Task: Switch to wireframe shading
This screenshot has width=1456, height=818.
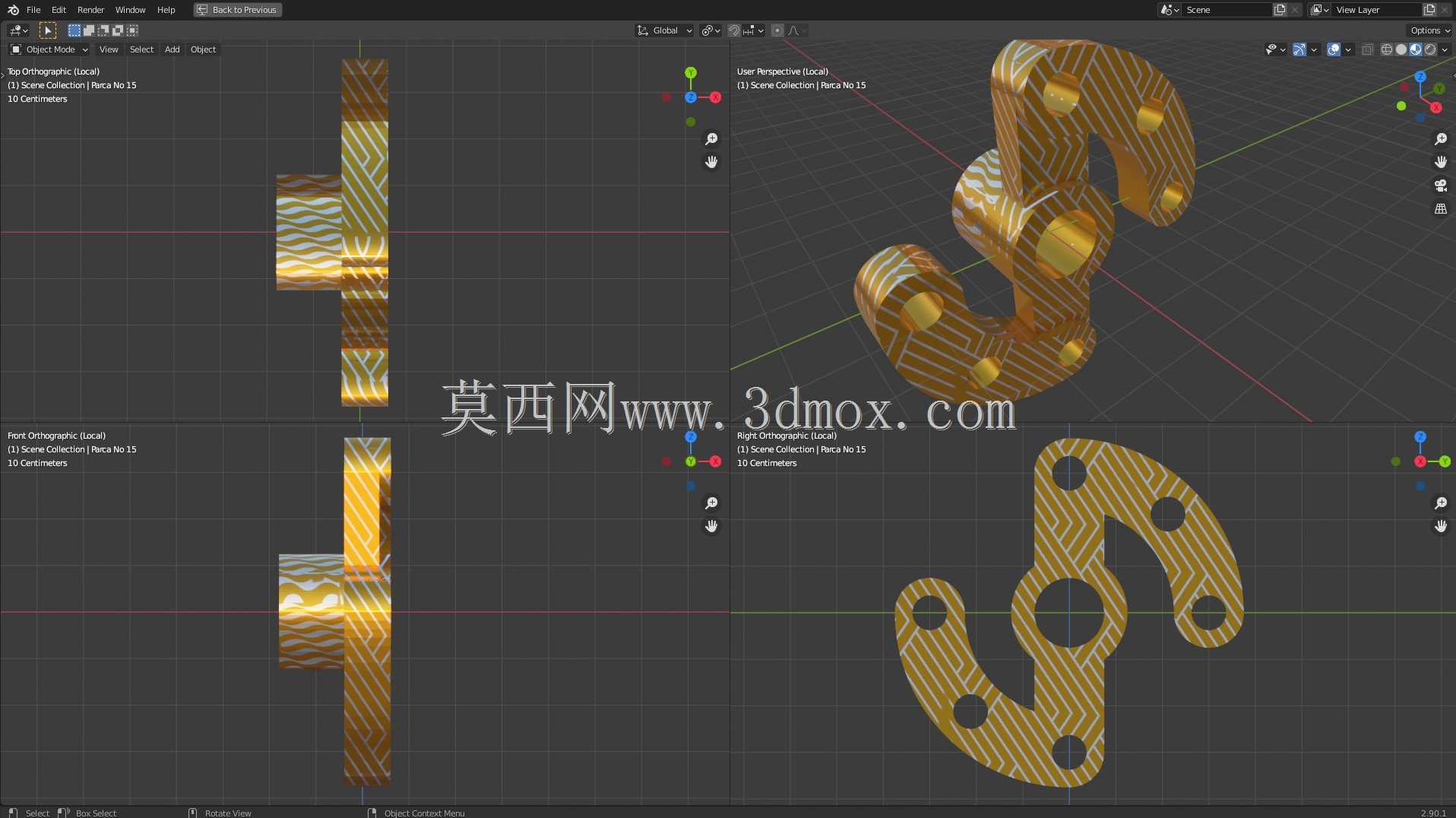Action: click(1387, 49)
